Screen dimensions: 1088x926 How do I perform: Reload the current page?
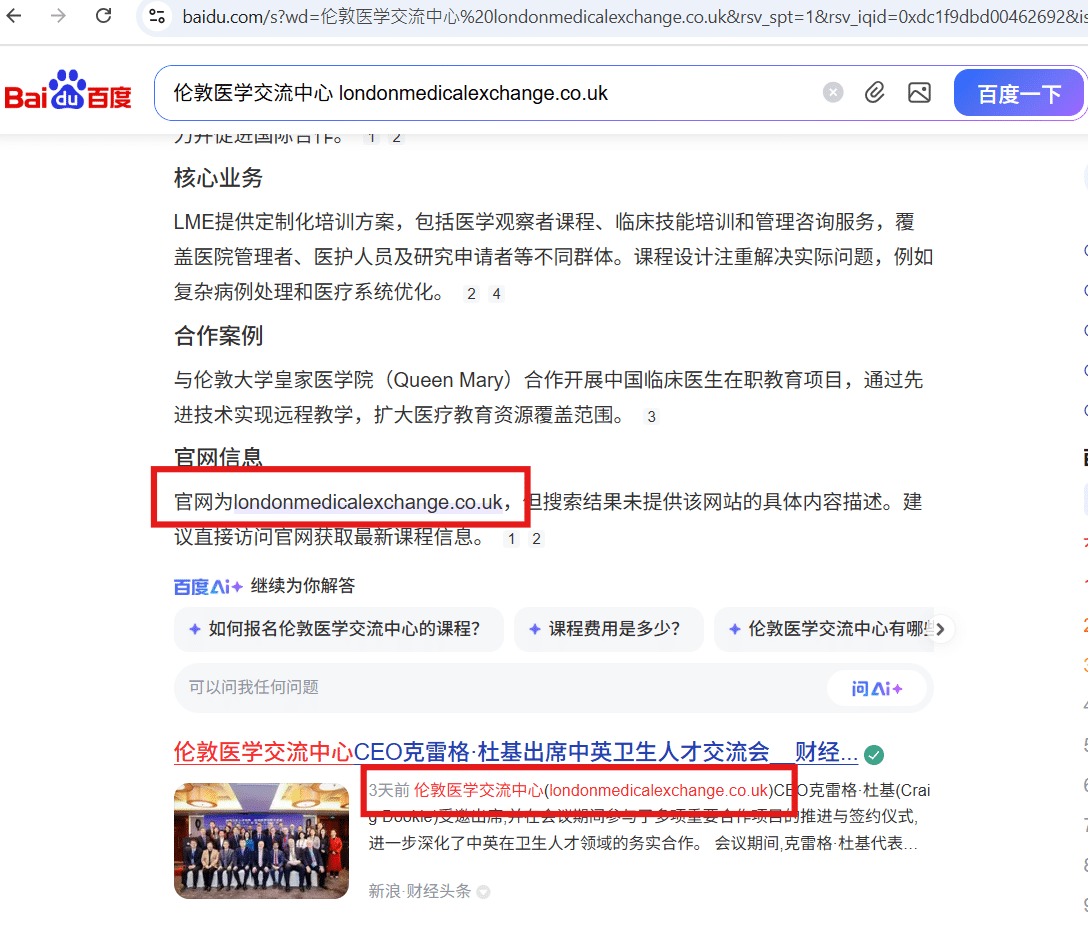tap(103, 15)
